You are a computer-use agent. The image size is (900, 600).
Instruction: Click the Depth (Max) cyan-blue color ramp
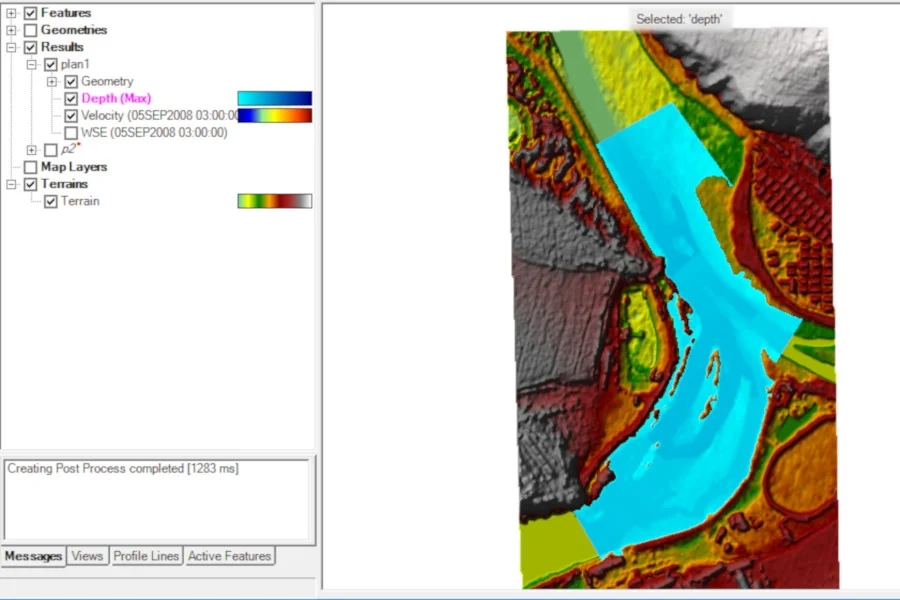point(275,98)
